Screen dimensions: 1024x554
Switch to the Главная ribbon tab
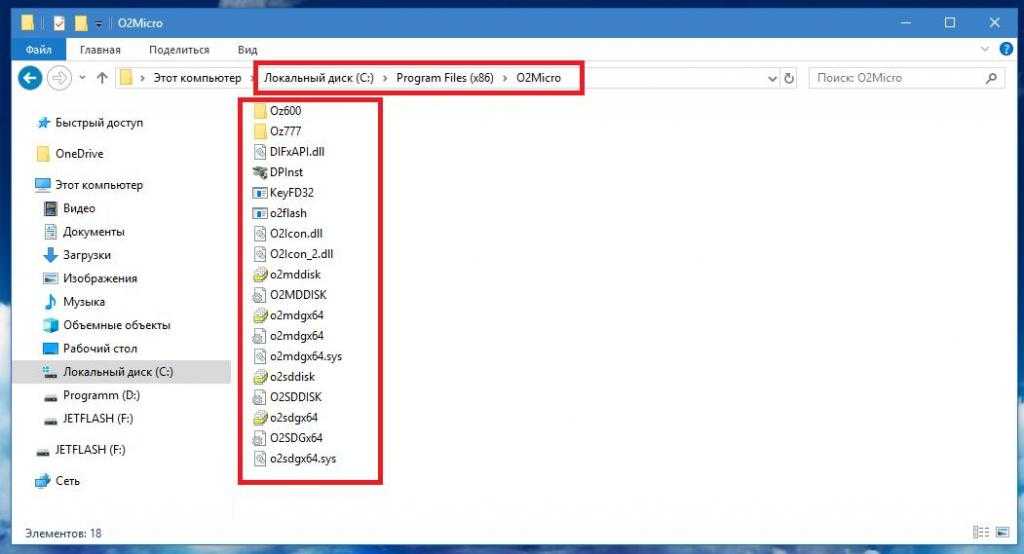click(100, 50)
